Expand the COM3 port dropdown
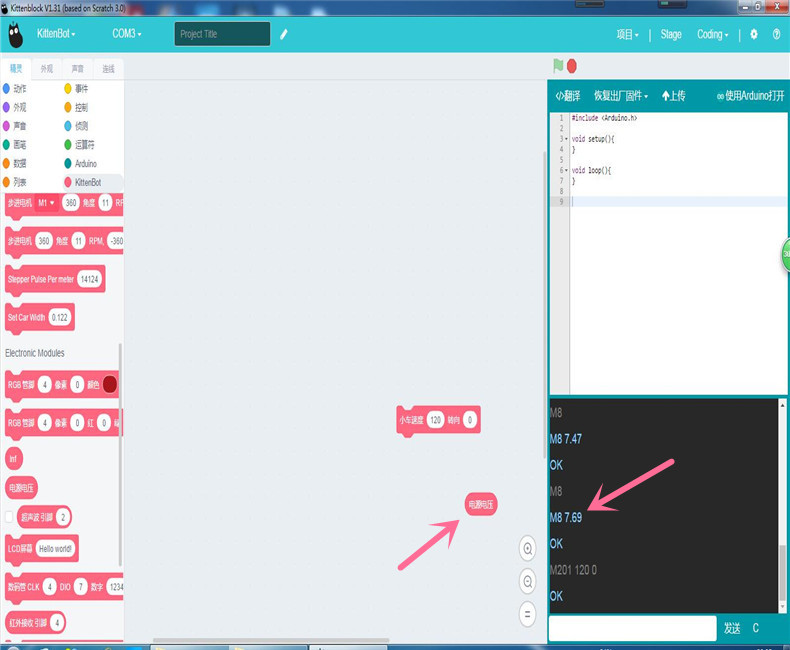The width and height of the screenshot is (790, 650). (126, 34)
